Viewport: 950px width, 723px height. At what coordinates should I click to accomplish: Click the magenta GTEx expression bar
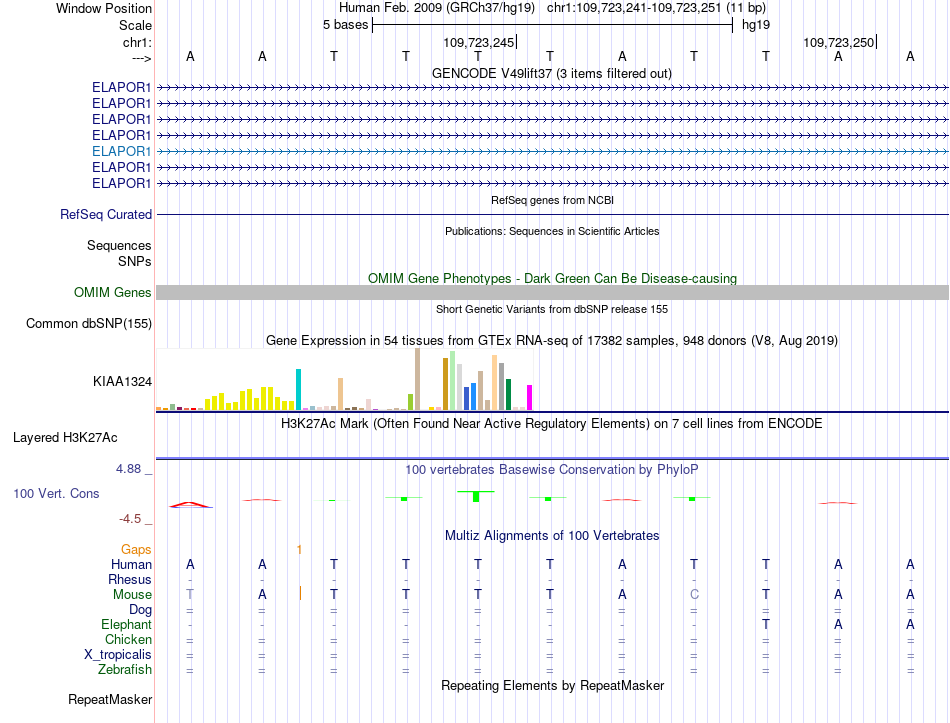(x=530, y=398)
